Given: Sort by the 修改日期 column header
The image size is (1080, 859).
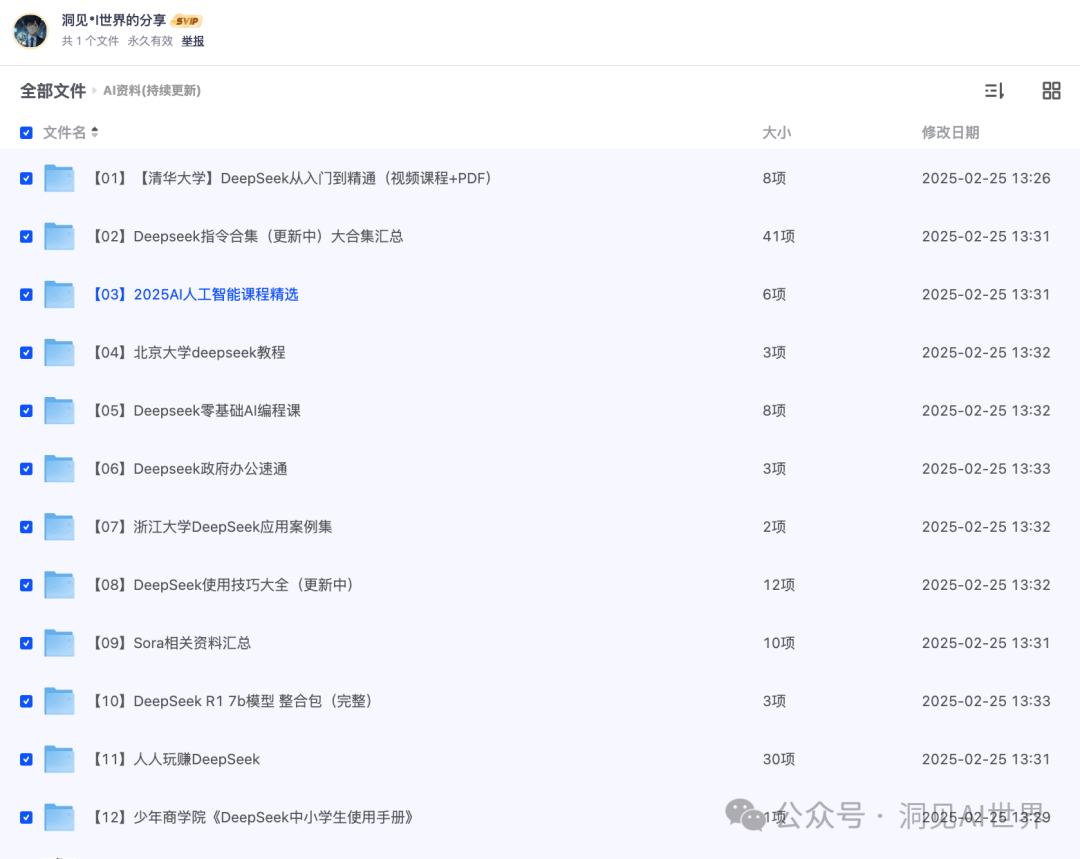Looking at the screenshot, I should (x=951, y=132).
